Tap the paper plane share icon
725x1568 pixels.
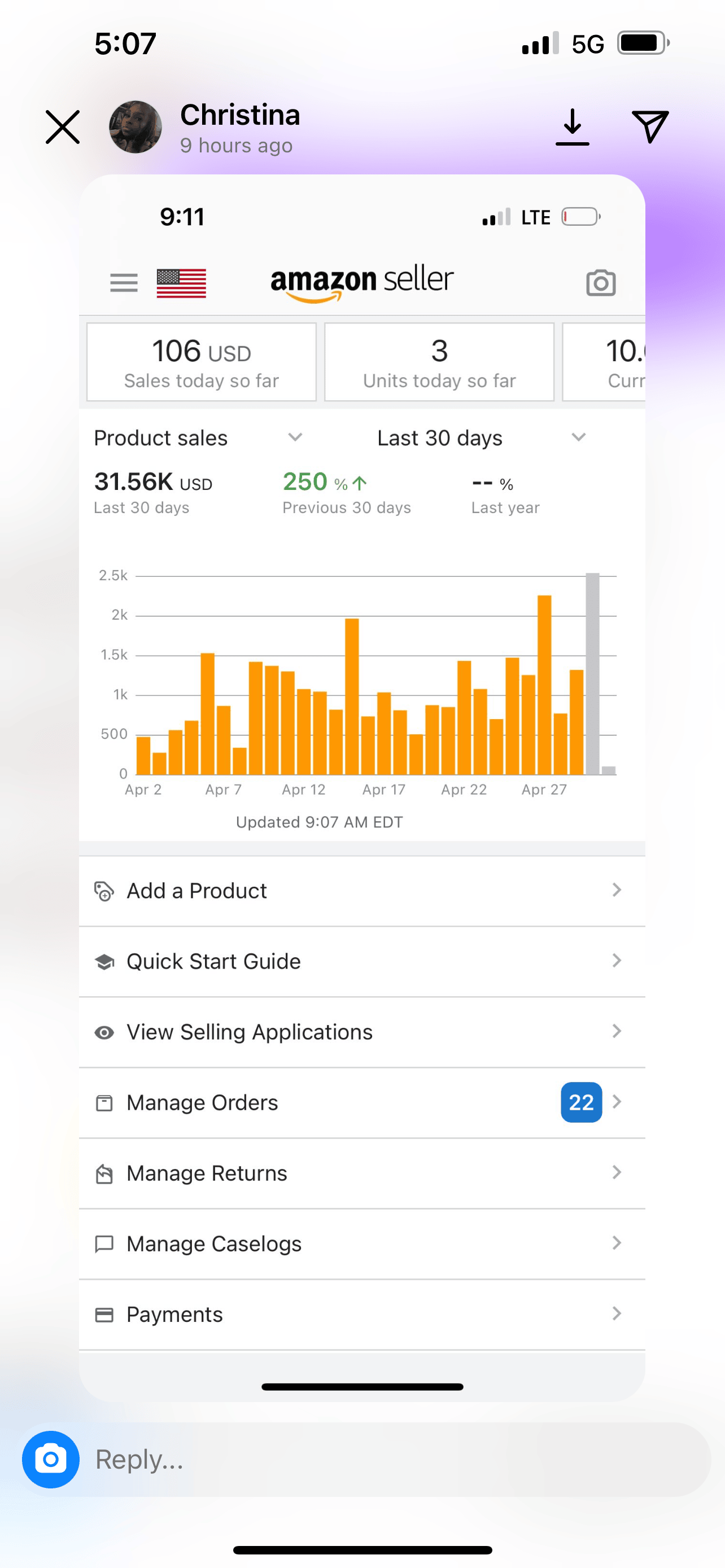click(x=649, y=126)
